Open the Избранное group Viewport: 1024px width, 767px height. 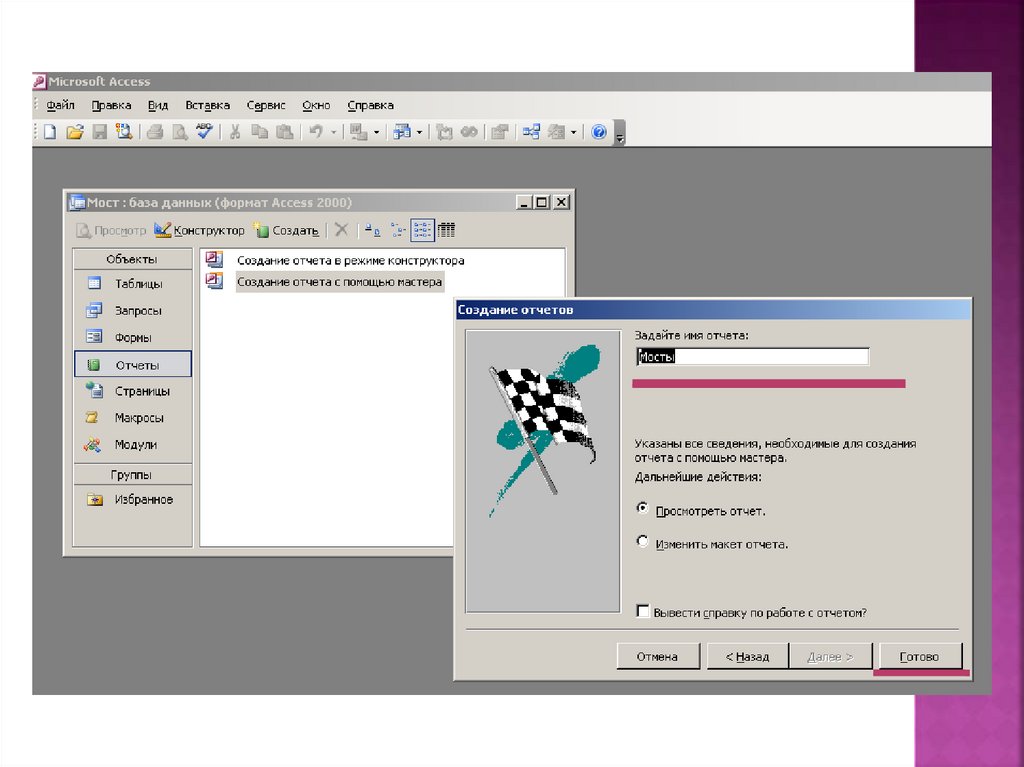tap(133, 499)
